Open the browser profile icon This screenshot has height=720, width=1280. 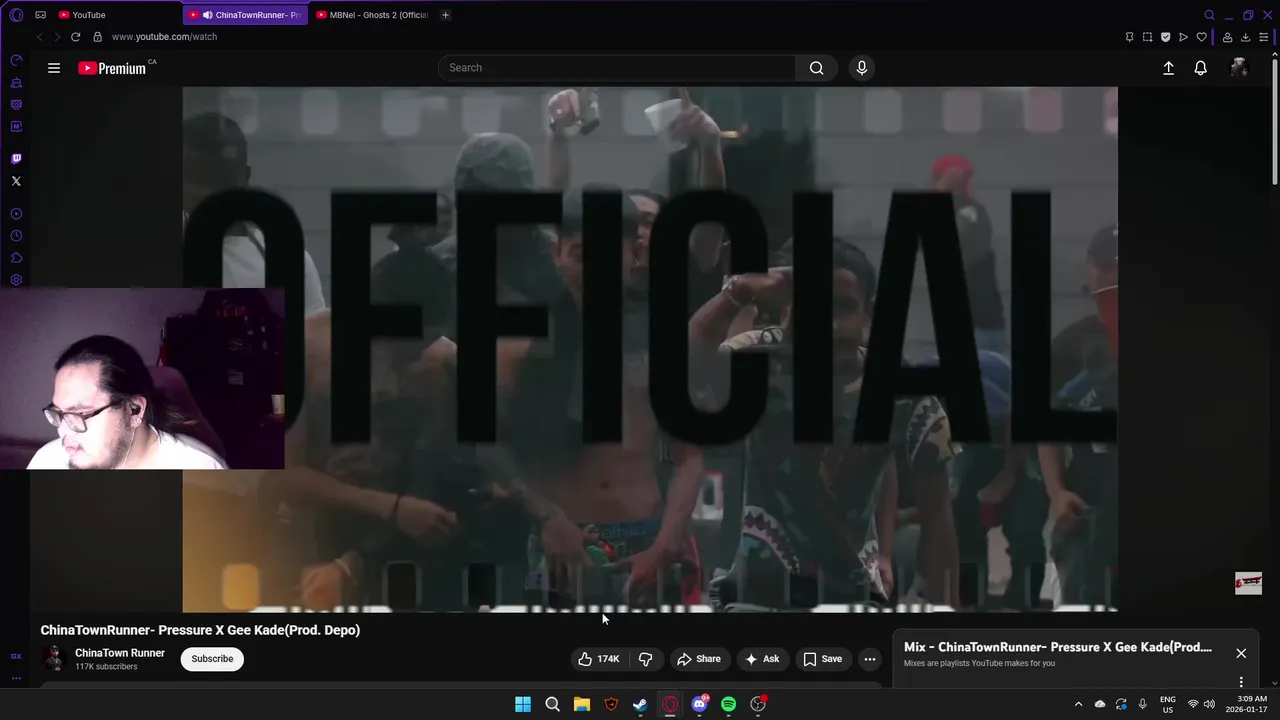point(1227,37)
